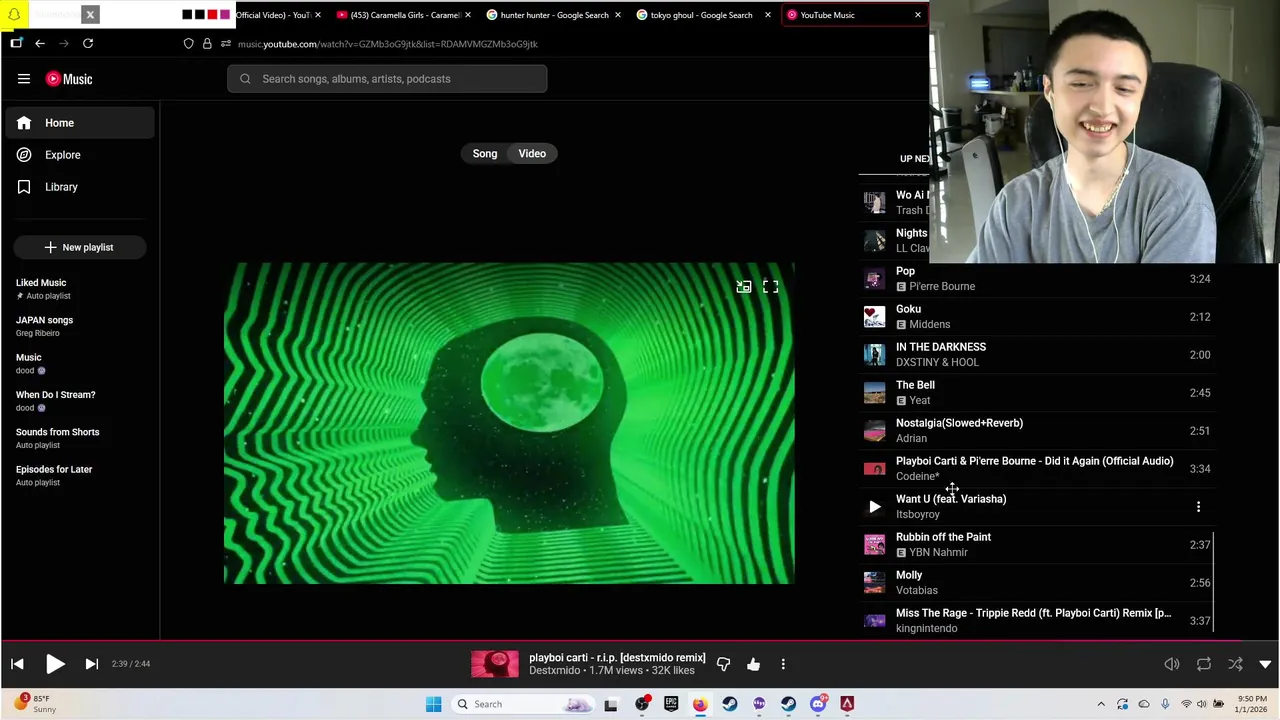1280x720 pixels.
Task: Select Nostalgia(Slowed+Reverb) by Adrian
Action: point(1037,431)
